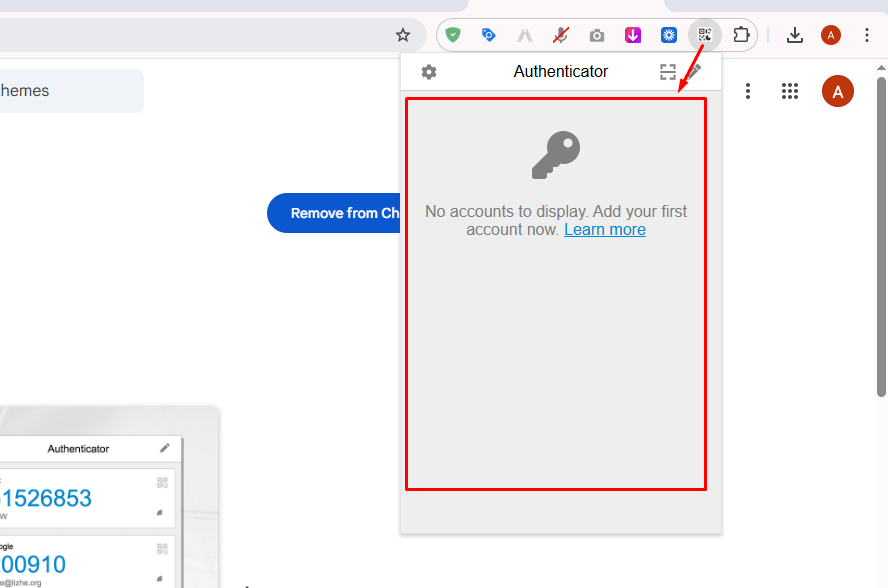Open Chrome downloads tray

[795, 35]
